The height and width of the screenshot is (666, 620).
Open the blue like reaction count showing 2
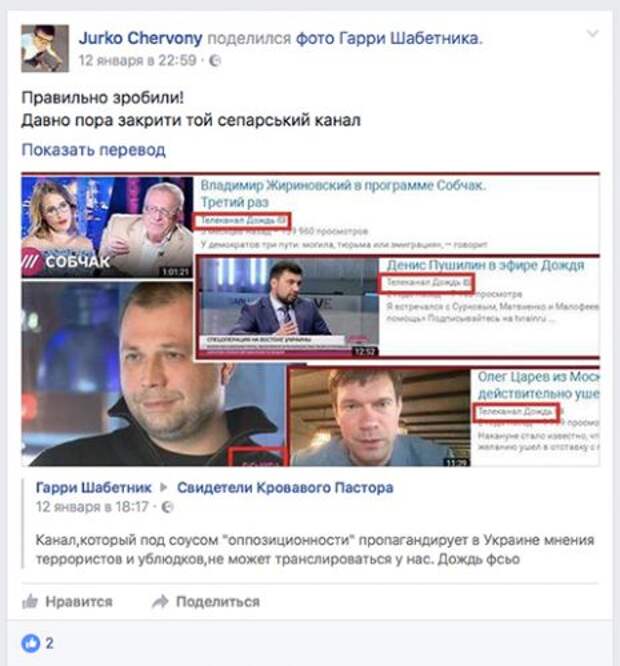[37, 643]
